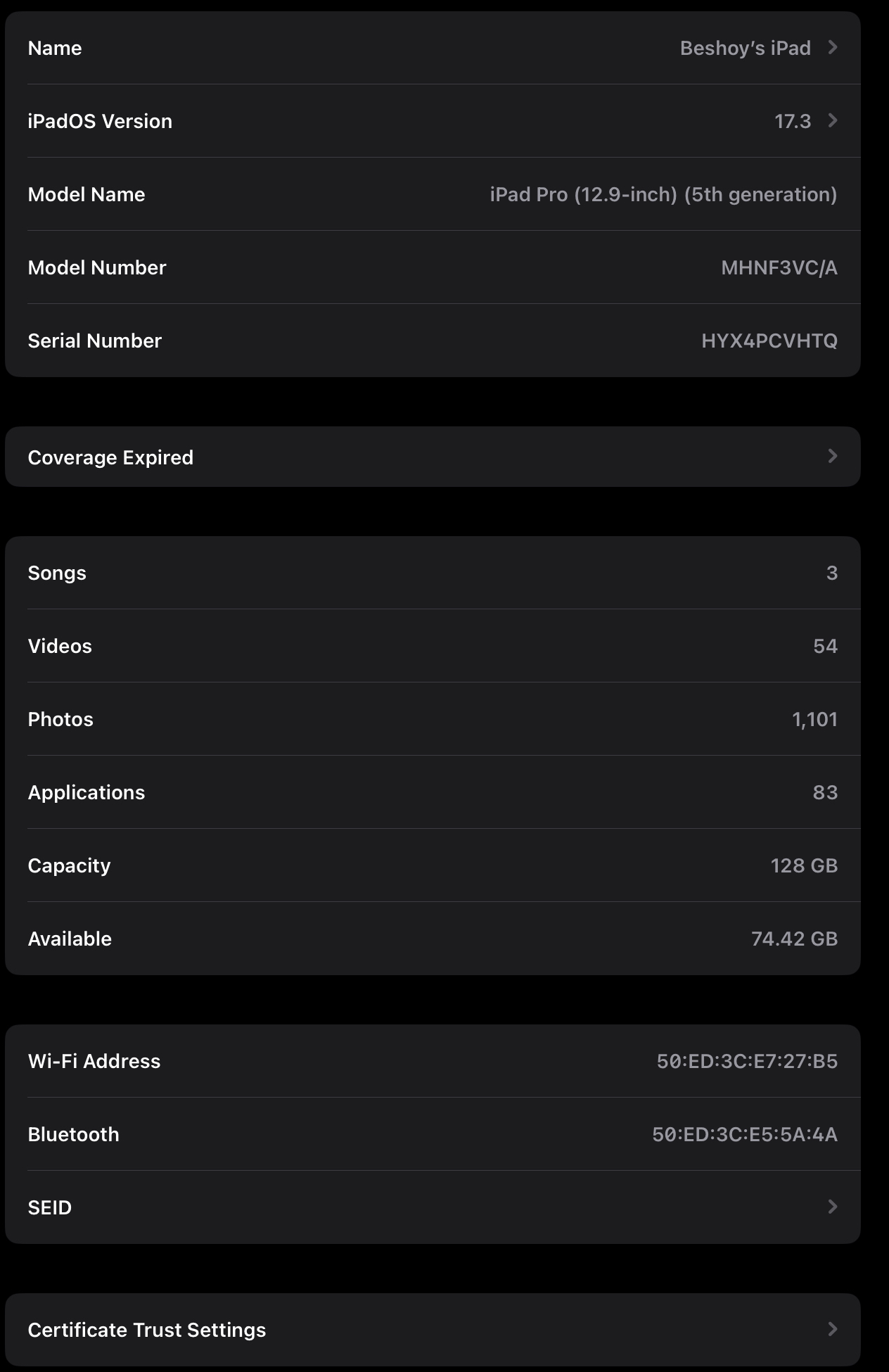Tap the iPadOS Version chevron arrow

833,120
